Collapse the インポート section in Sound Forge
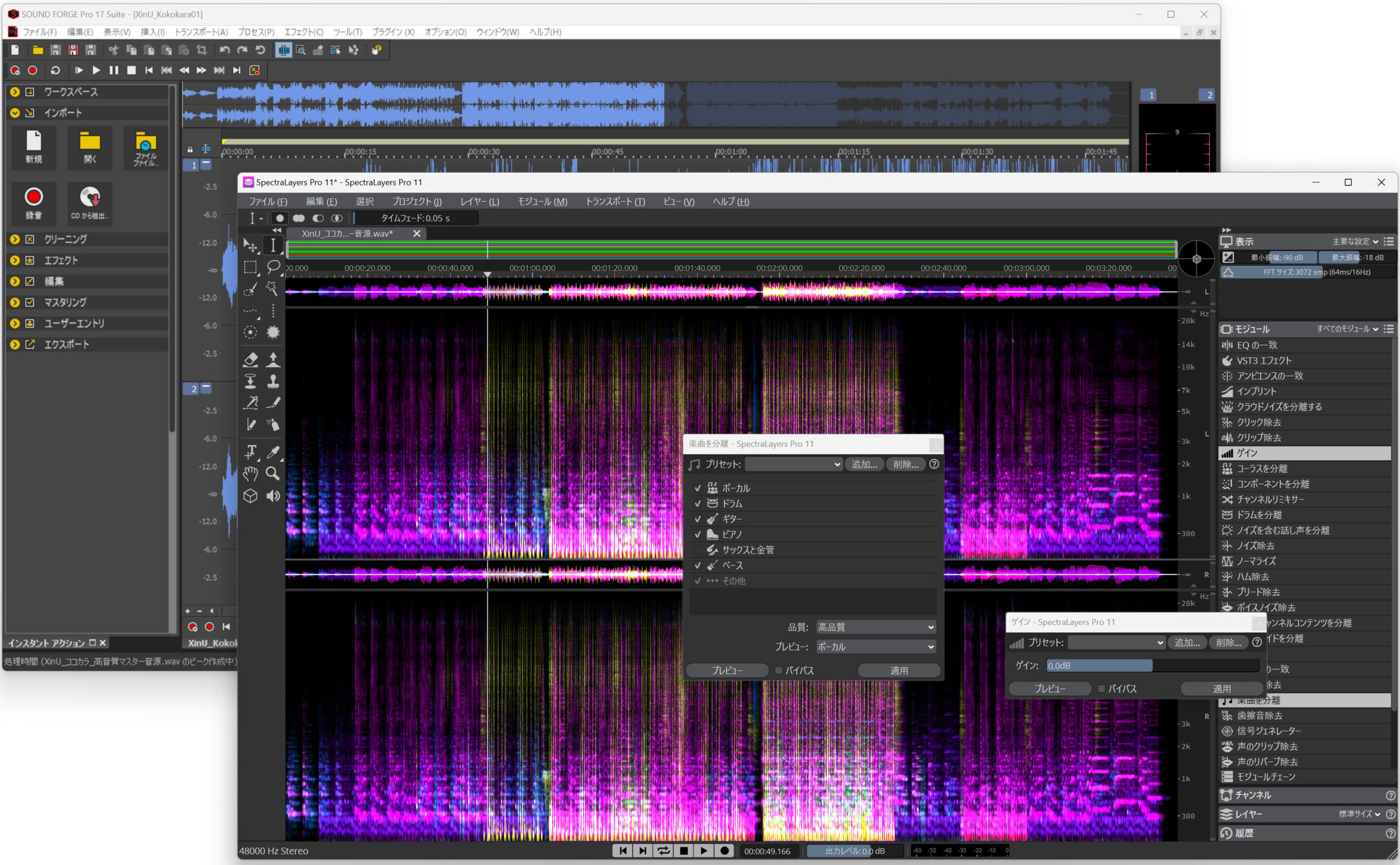 pyautogui.click(x=15, y=113)
